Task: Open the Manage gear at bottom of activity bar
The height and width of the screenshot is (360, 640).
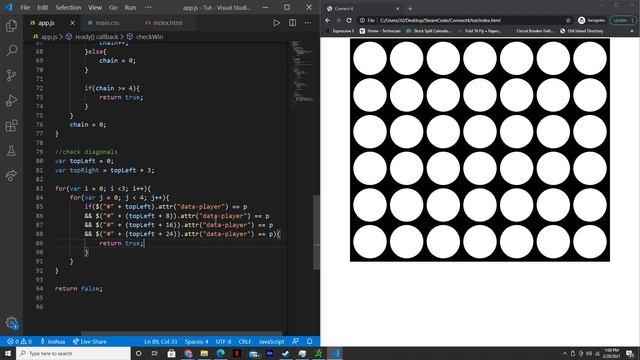Action: pyautogui.click(x=11, y=323)
